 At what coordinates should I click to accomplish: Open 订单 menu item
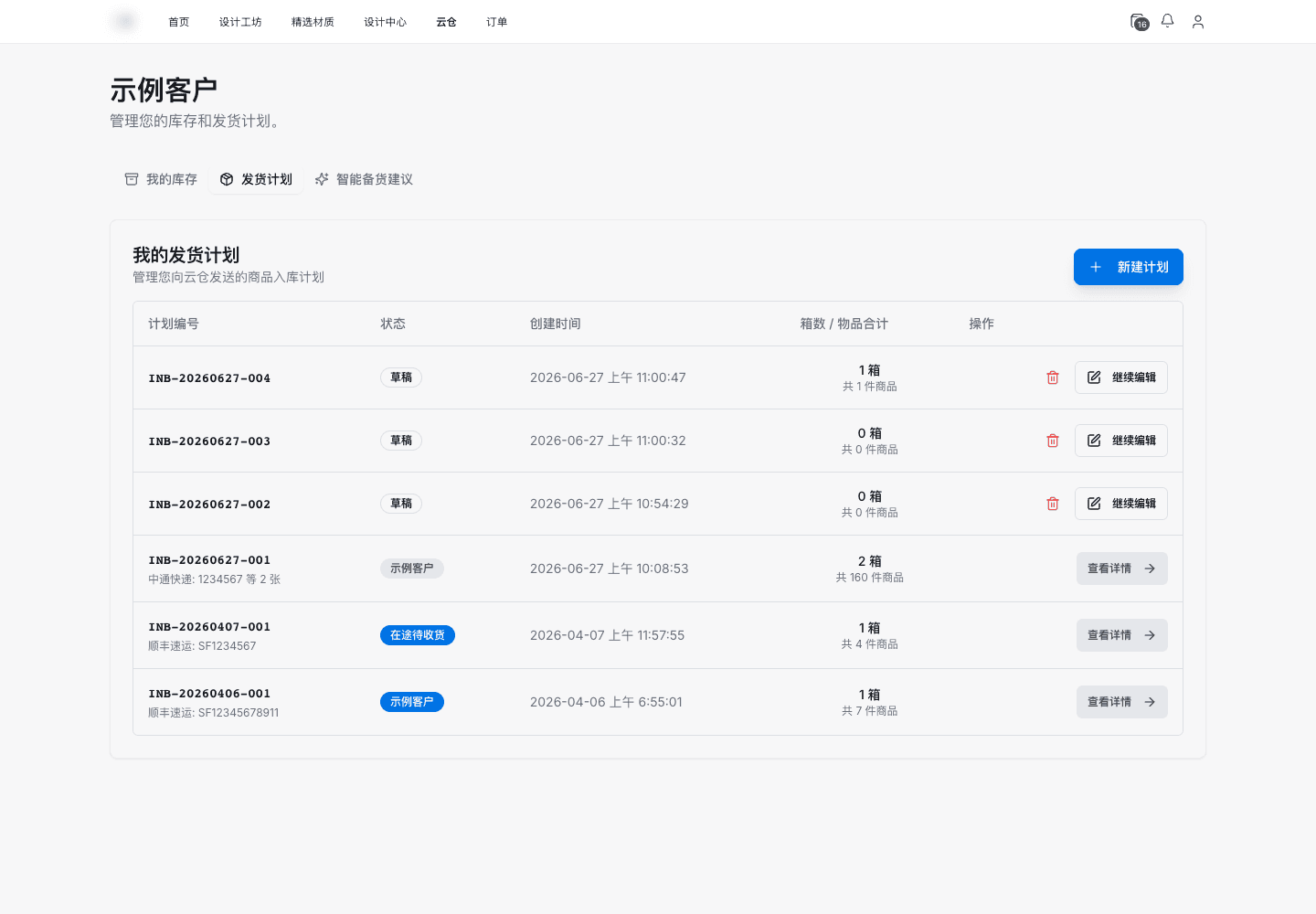[497, 22]
